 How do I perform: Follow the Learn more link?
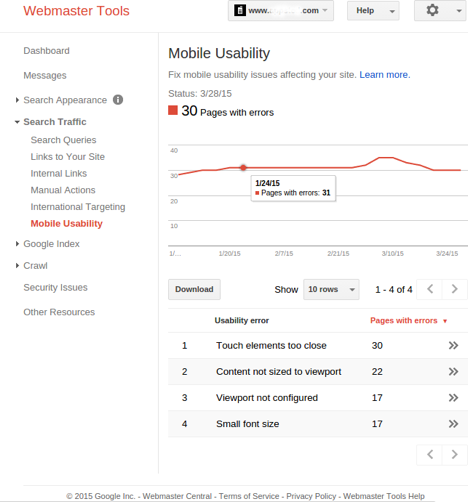(x=385, y=75)
